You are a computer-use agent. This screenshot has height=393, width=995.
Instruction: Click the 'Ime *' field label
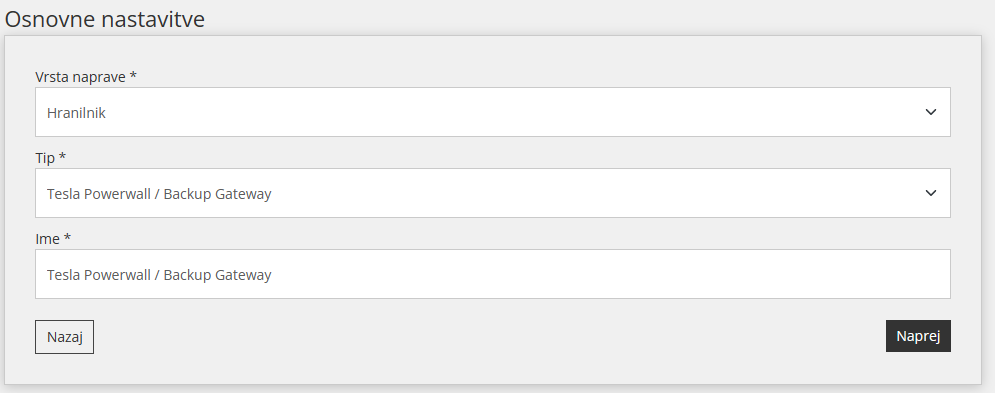(53, 239)
